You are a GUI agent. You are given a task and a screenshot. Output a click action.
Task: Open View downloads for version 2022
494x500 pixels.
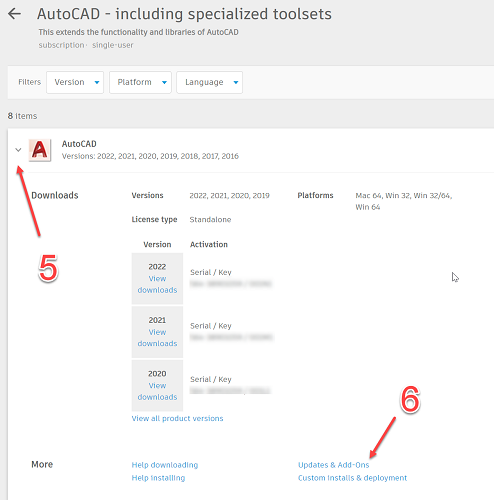point(157,284)
